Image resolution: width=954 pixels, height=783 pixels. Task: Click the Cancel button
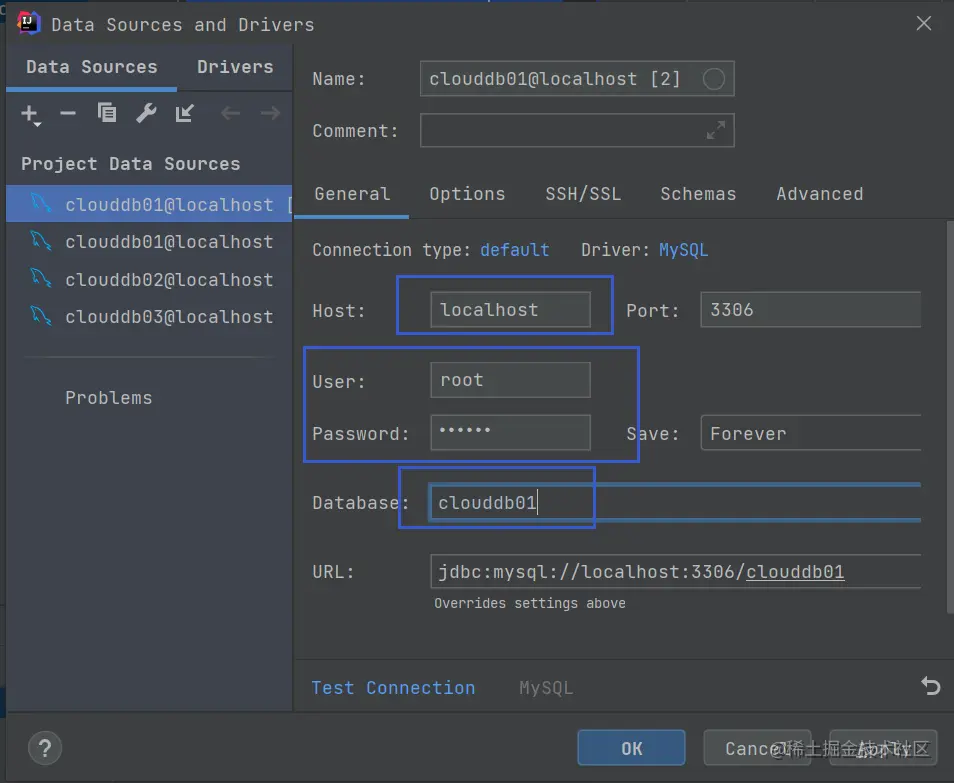tap(757, 748)
